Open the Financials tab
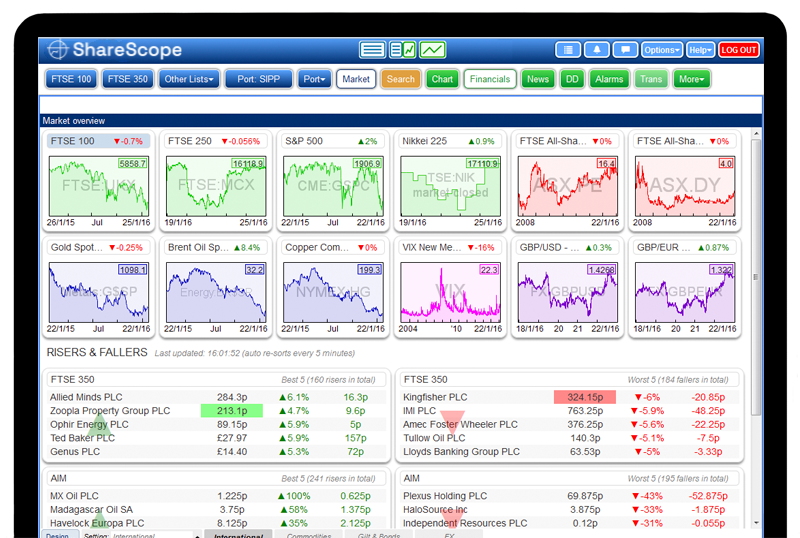The height and width of the screenshot is (538, 800). click(x=490, y=79)
